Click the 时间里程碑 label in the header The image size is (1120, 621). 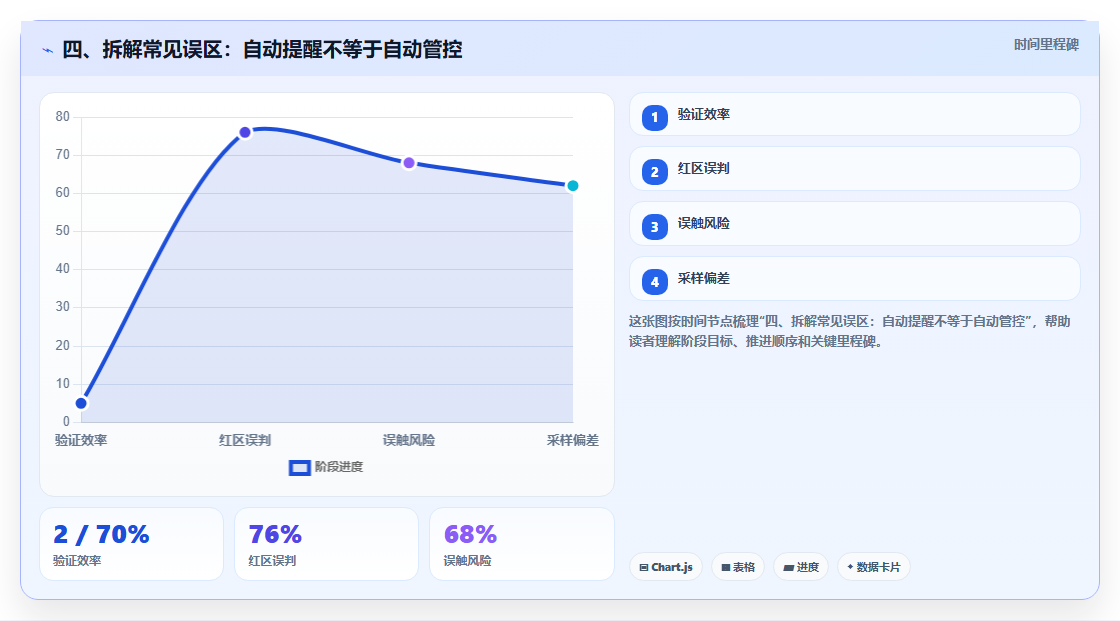point(1046,44)
